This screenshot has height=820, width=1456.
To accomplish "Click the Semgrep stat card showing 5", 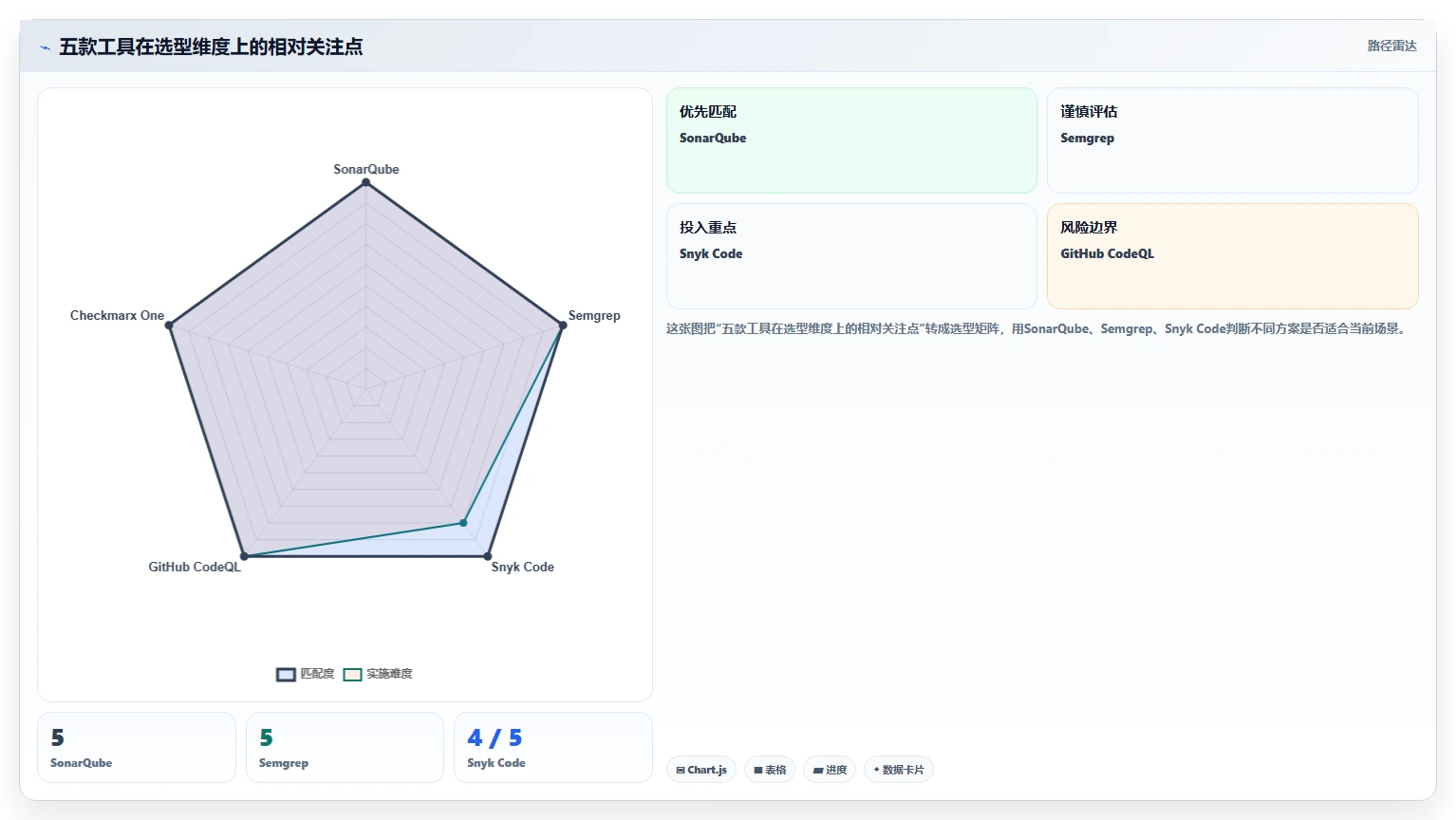I will pos(345,748).
